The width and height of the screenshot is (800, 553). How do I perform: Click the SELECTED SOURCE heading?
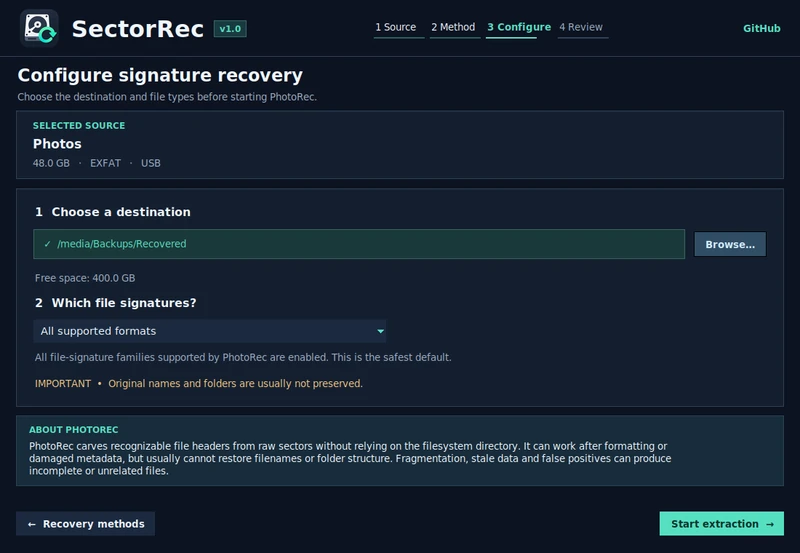(79, 125)
